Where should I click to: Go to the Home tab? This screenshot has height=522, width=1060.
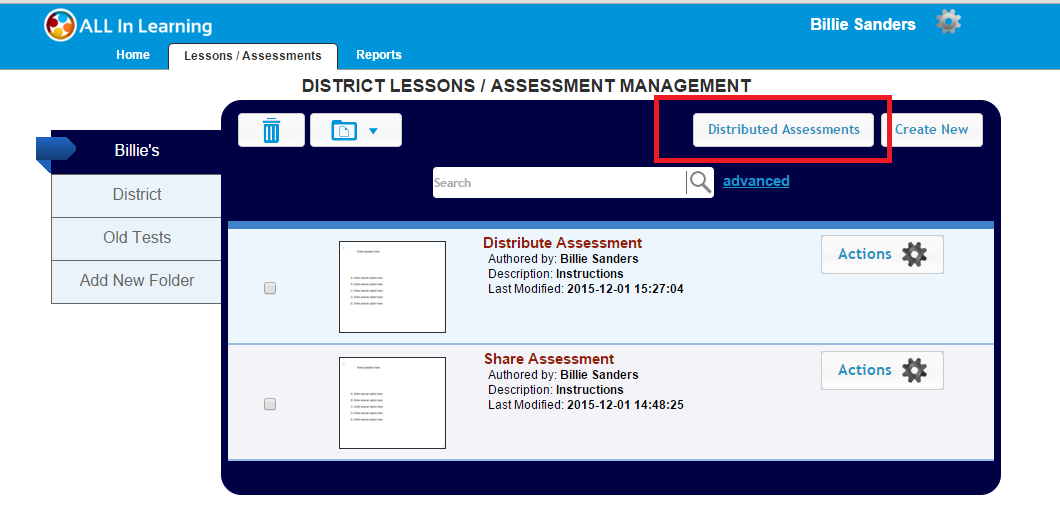click(x=133, y=55)
